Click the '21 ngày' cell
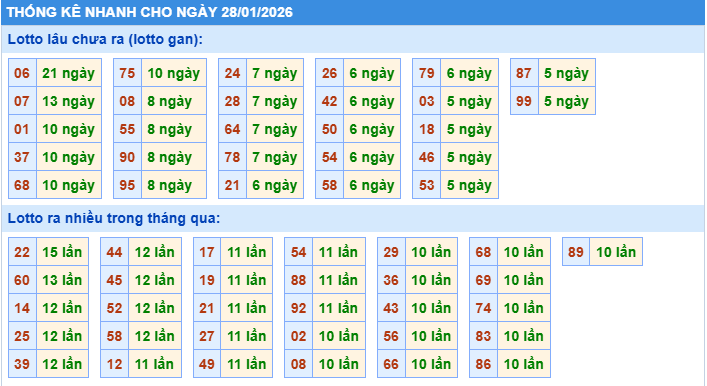The height and width of the screenshot is (386, 707). point(69,73)
